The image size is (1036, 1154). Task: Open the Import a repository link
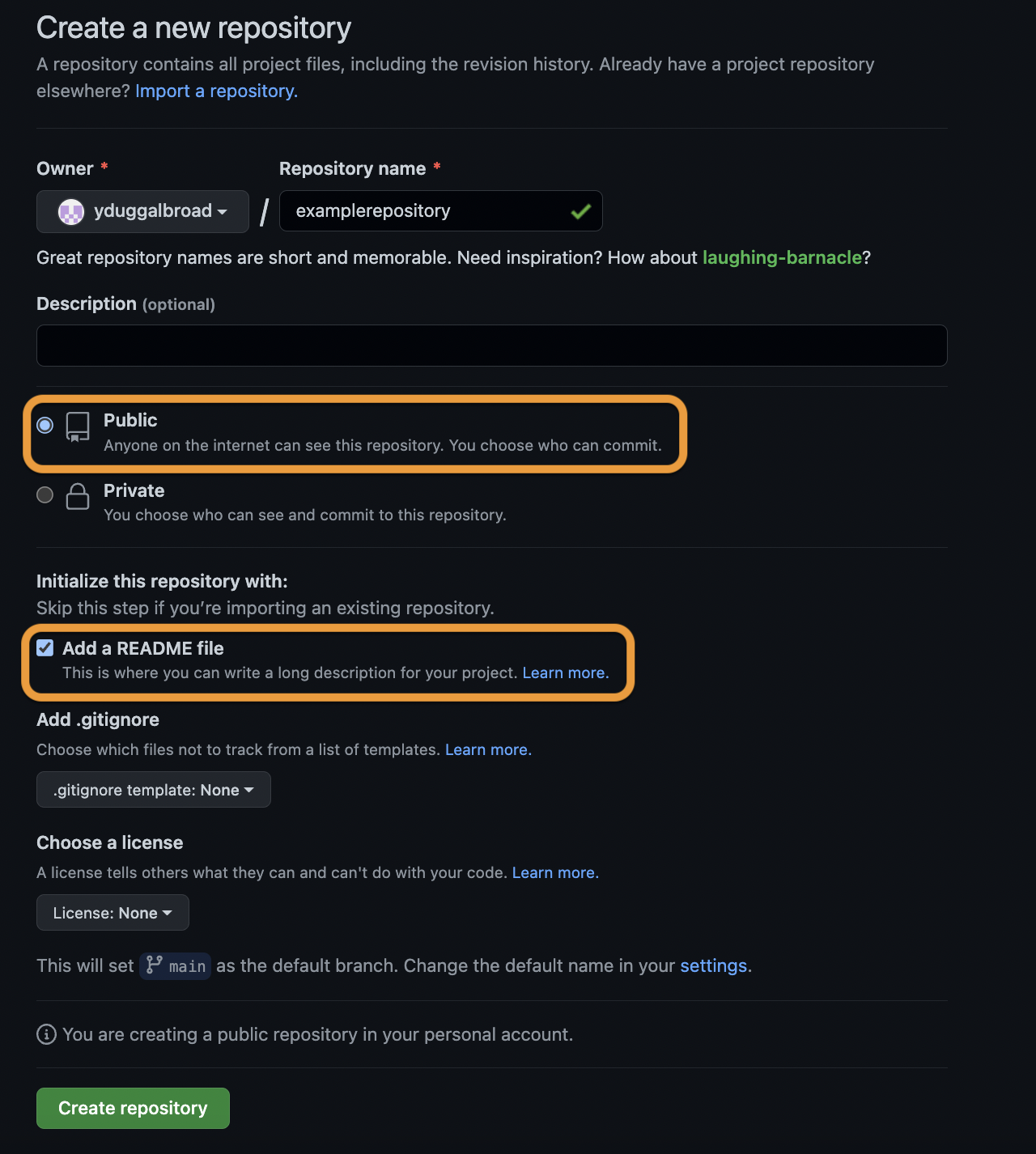click(x=216, y=91)
